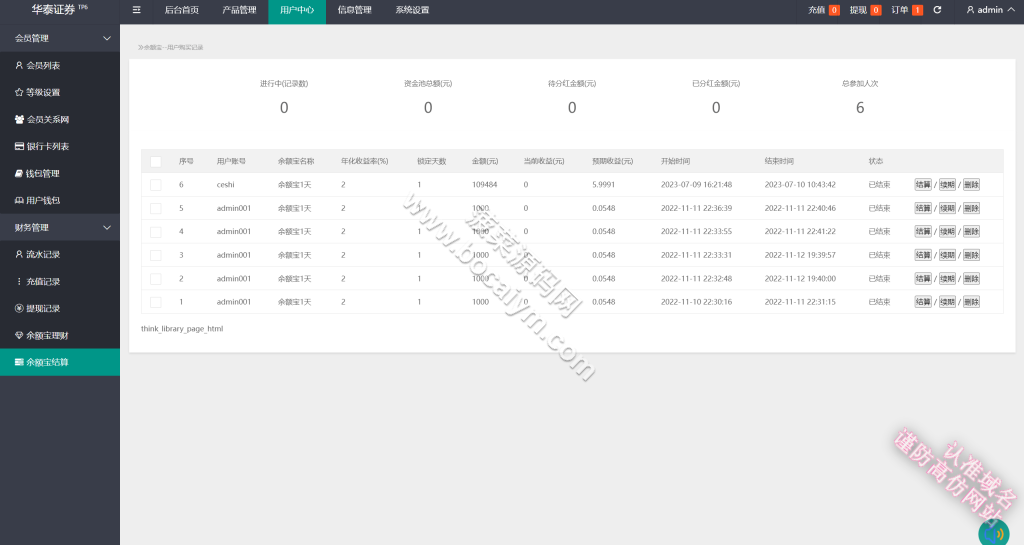
Task: Collapse the 会员管理 sidebar group
Action: [x=60, y=39]
